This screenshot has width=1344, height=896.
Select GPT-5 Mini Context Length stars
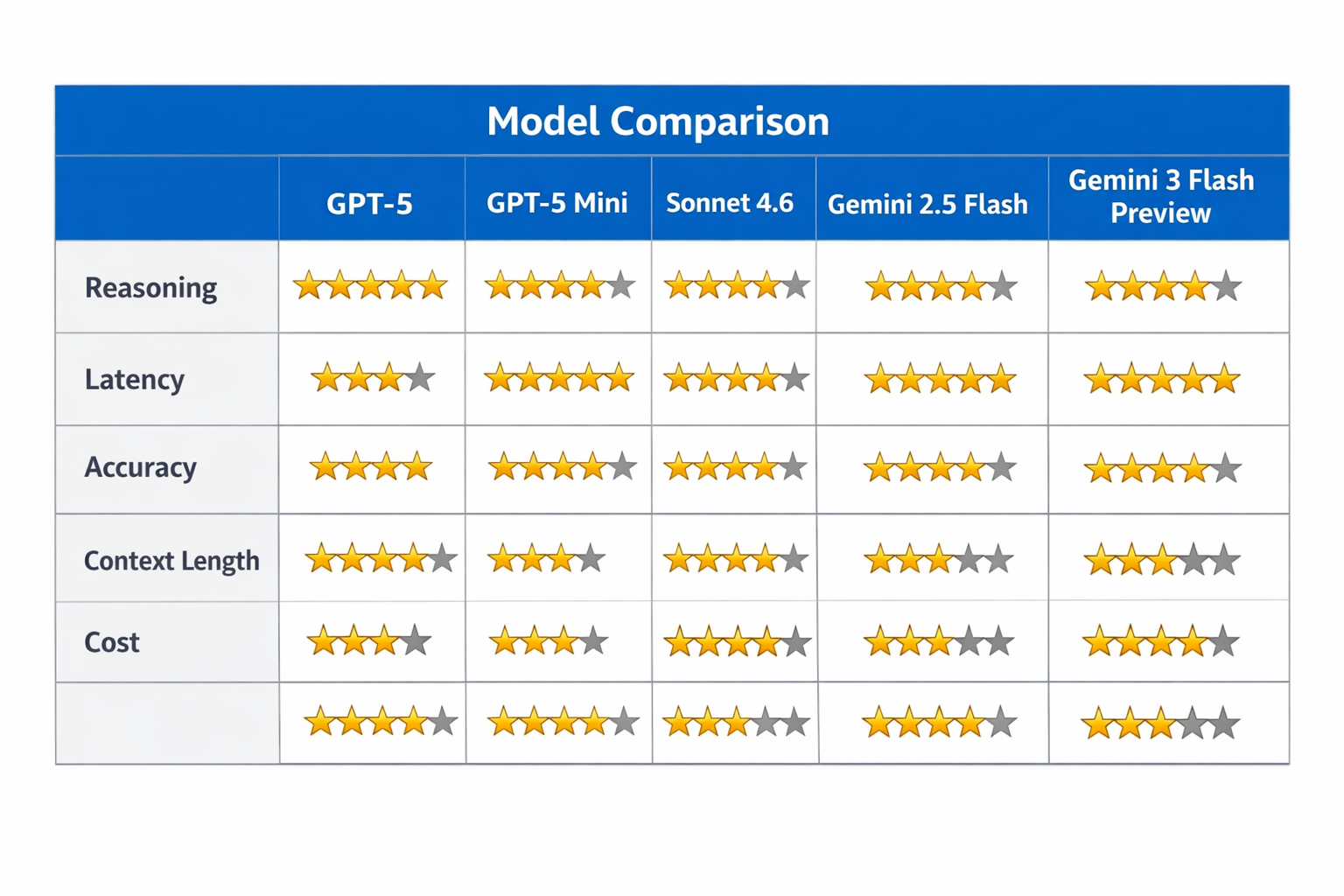(547, 558)
